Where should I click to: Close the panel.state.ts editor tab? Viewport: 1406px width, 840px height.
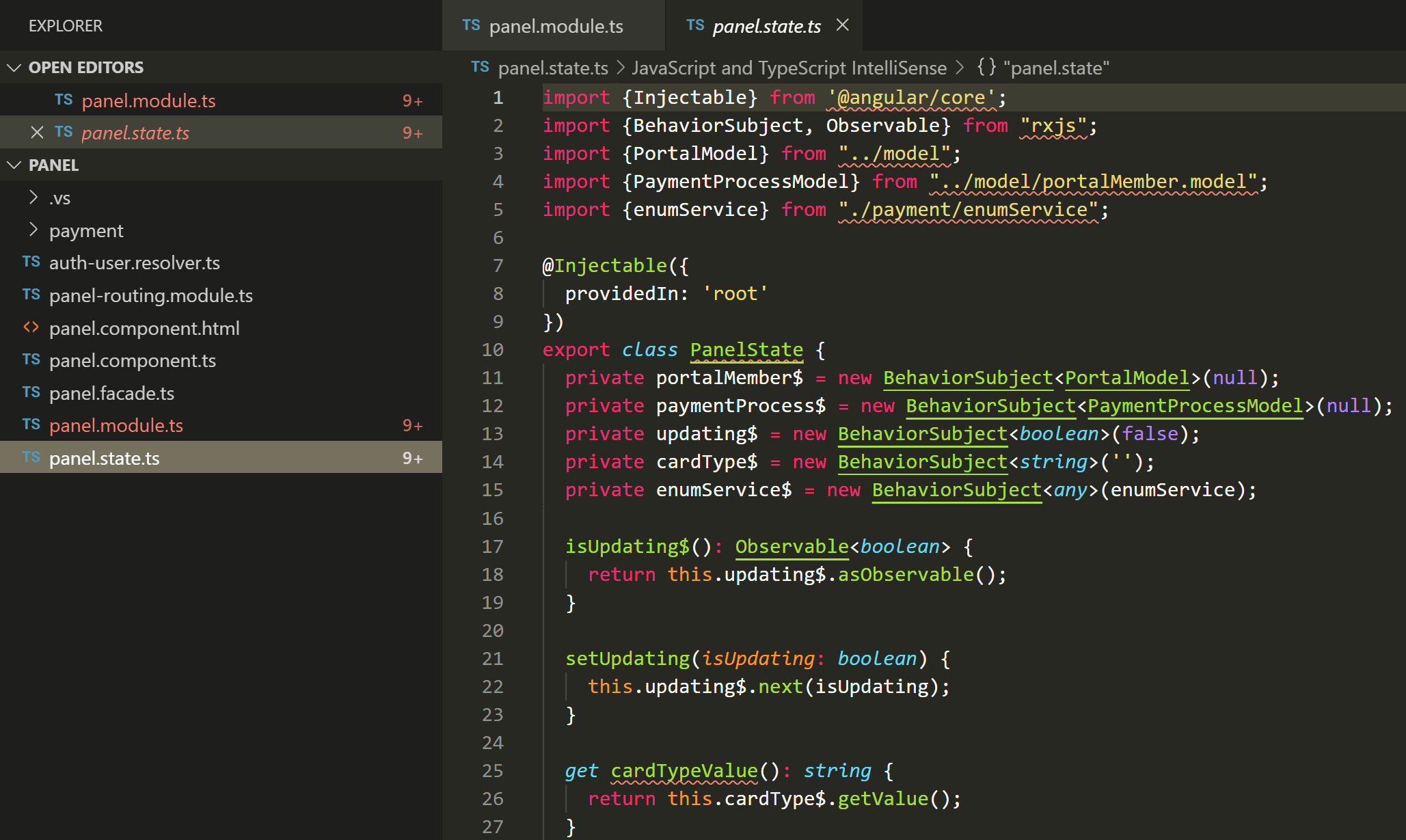(843, 25)
